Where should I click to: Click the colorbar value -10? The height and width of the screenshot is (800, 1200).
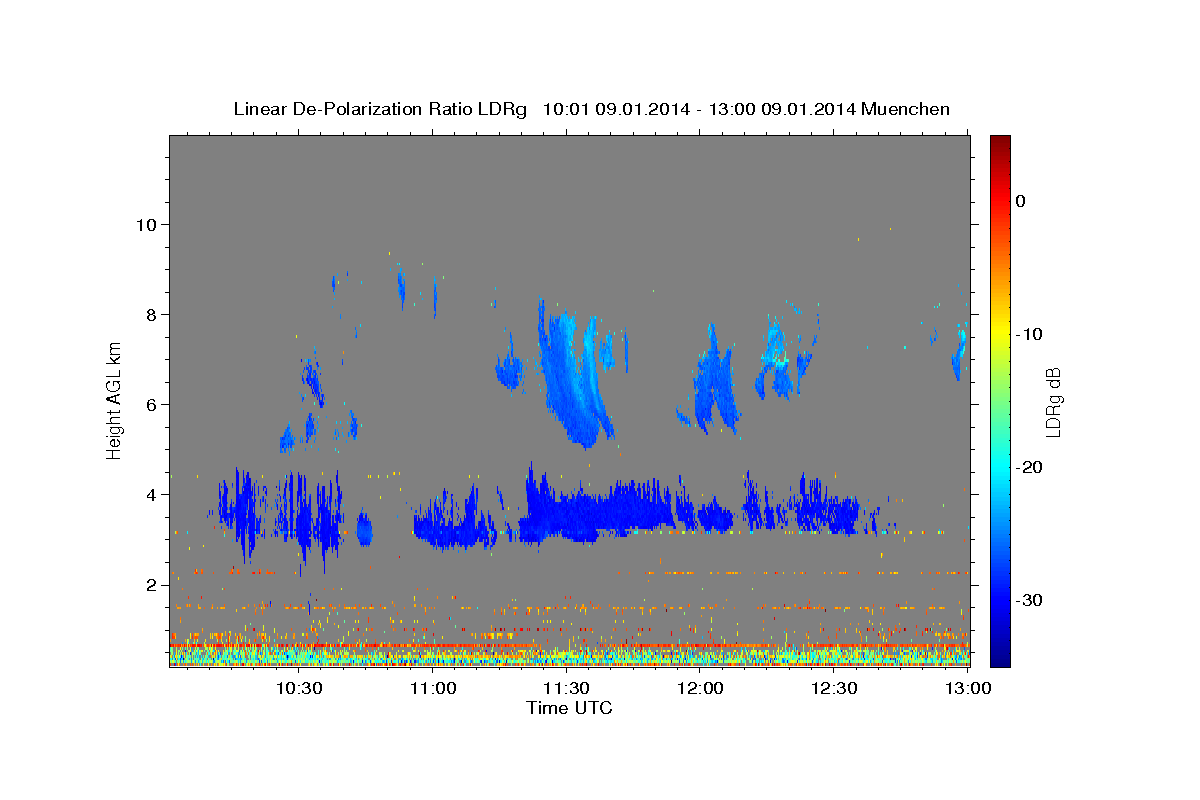coord(1029,334)
